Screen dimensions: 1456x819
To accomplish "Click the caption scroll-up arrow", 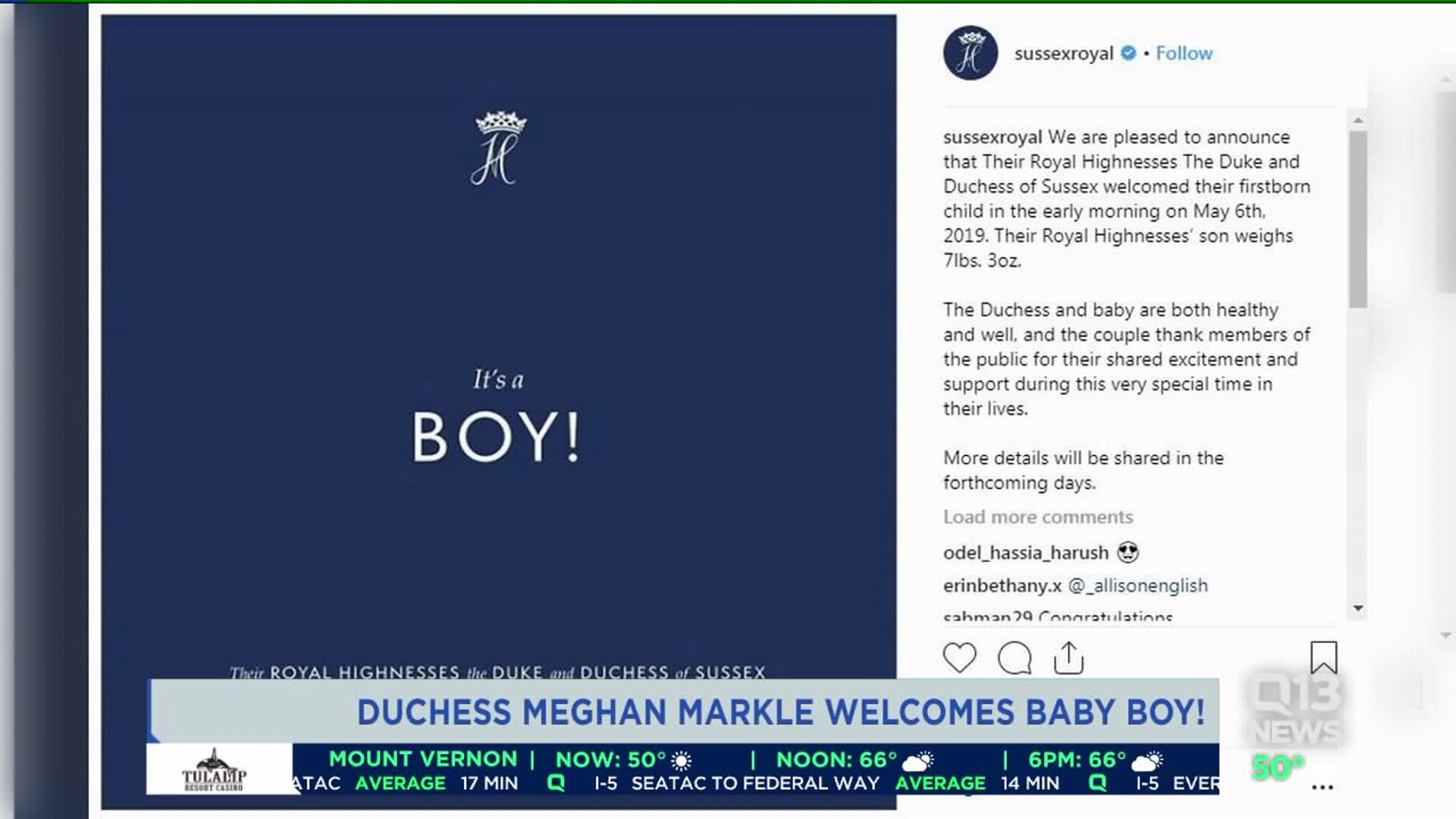I will click(x=1358, y=120).
